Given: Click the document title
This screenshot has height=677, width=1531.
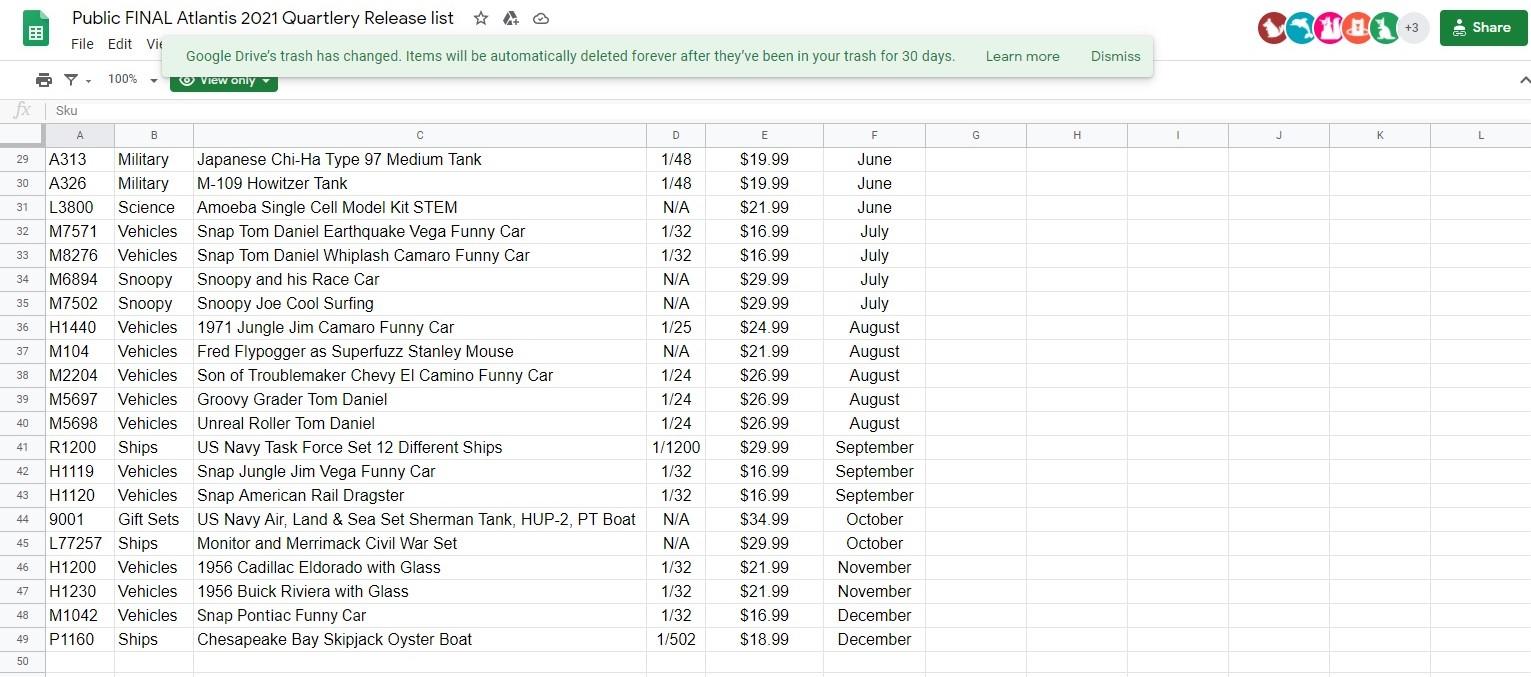Looking at the screenshot, I should coord(263,18).
